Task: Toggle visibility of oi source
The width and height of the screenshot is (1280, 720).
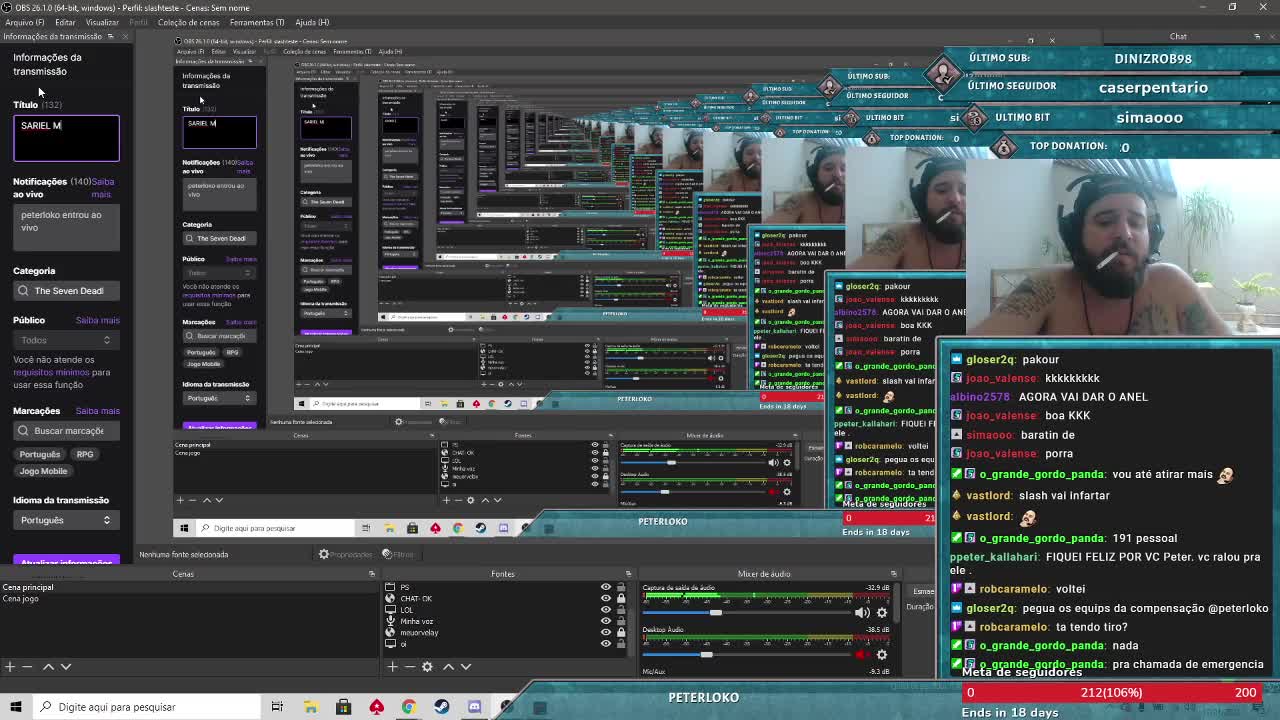Action: 605,643
